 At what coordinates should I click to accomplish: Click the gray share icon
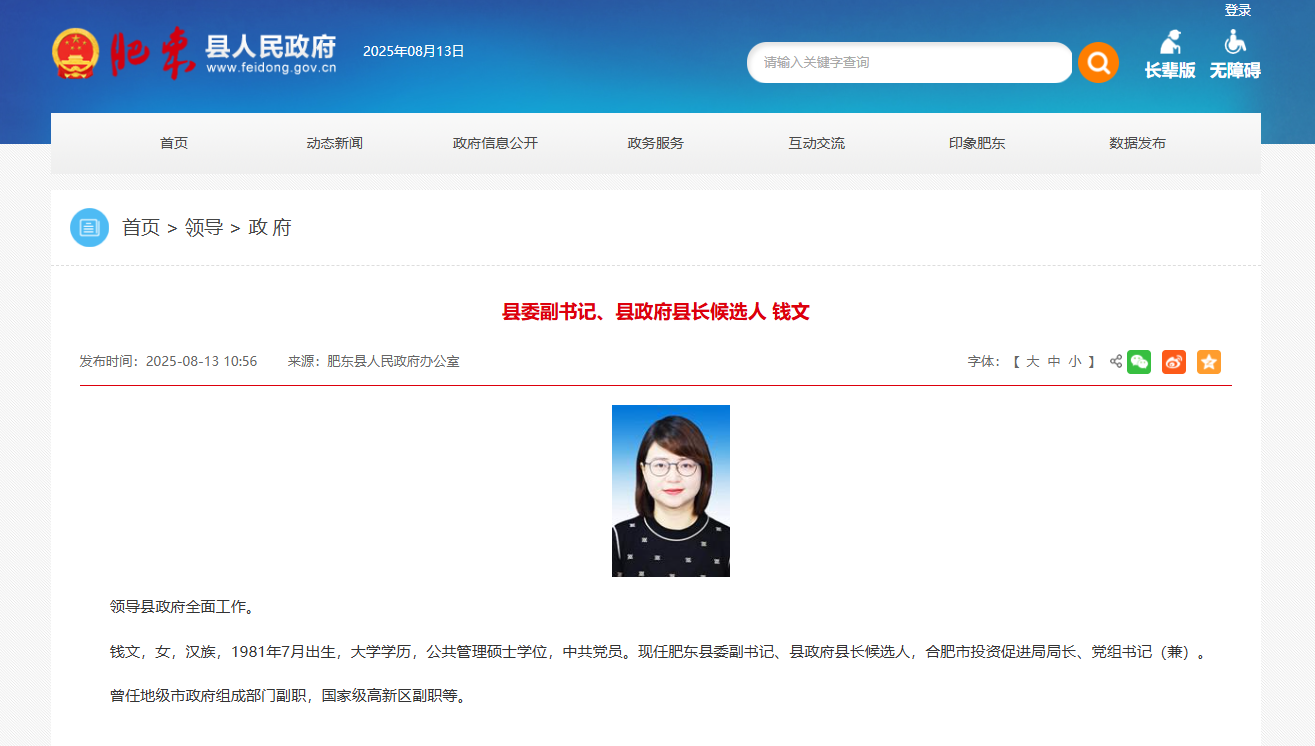coord(1116,362)
